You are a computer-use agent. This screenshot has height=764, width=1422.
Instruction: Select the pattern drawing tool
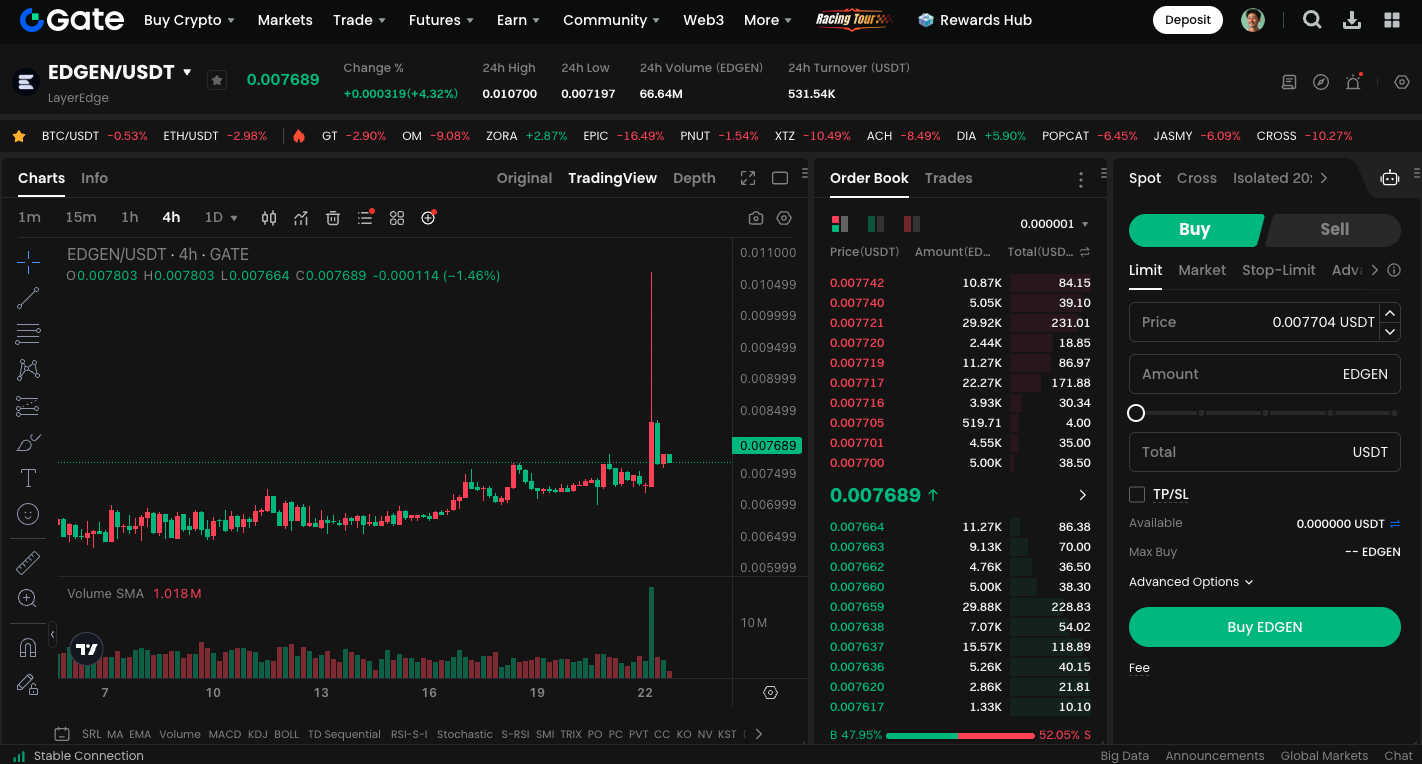[28, 370]
